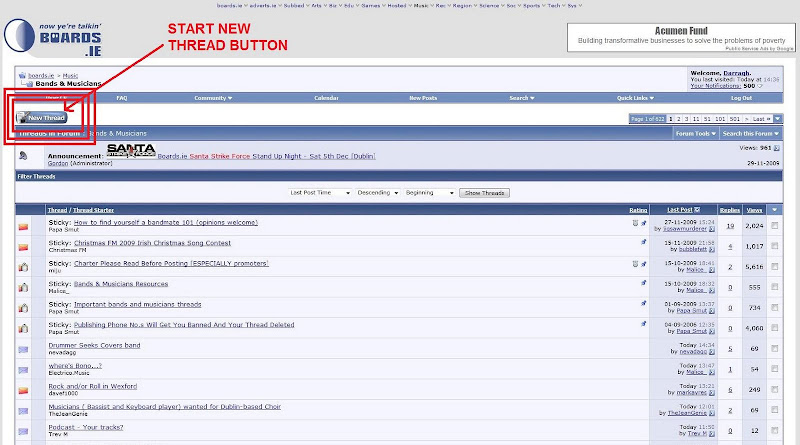Click thread icon of Drummer Seeks Covers band
800x445 pixels.
(x=23, y=350)
